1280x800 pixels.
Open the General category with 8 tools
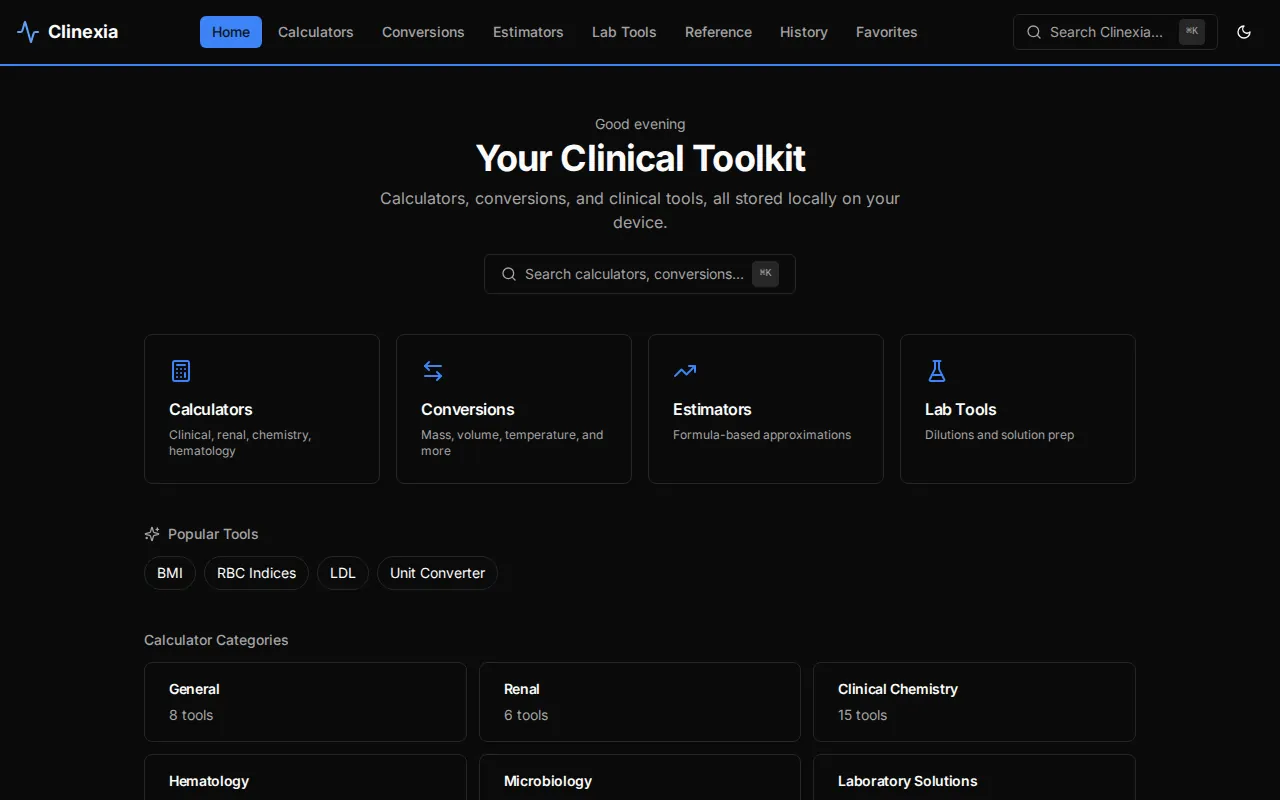pyautogui.click(x=305, y=702)
